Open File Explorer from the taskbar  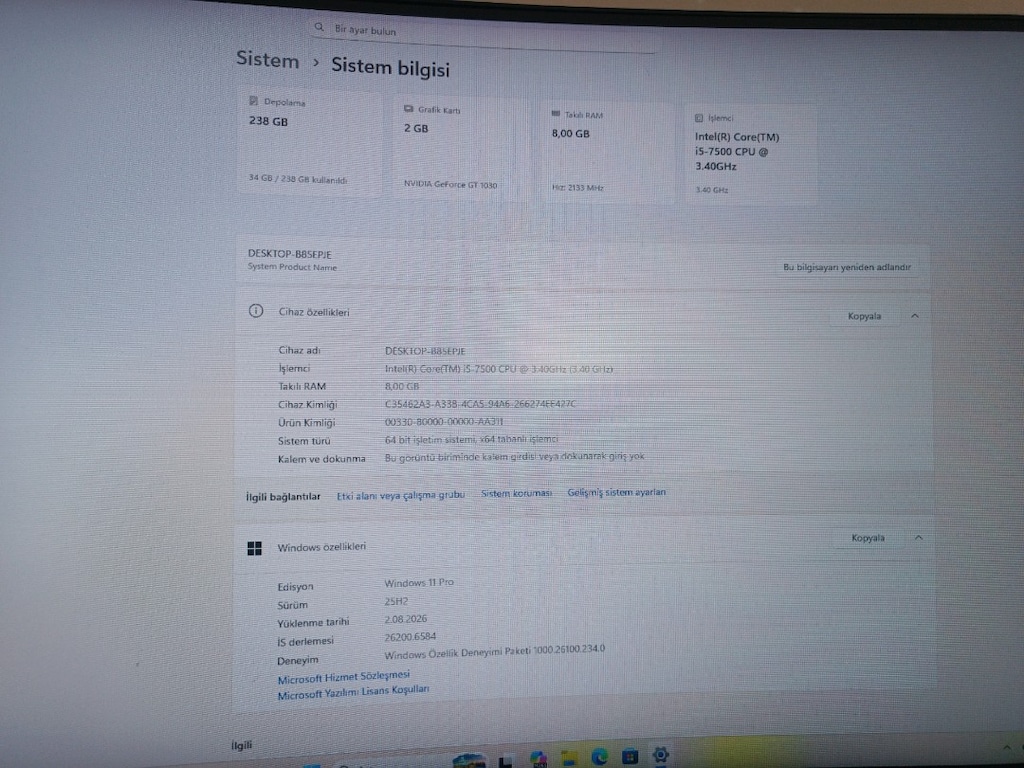pyautogui.click(x=569, y=758)
